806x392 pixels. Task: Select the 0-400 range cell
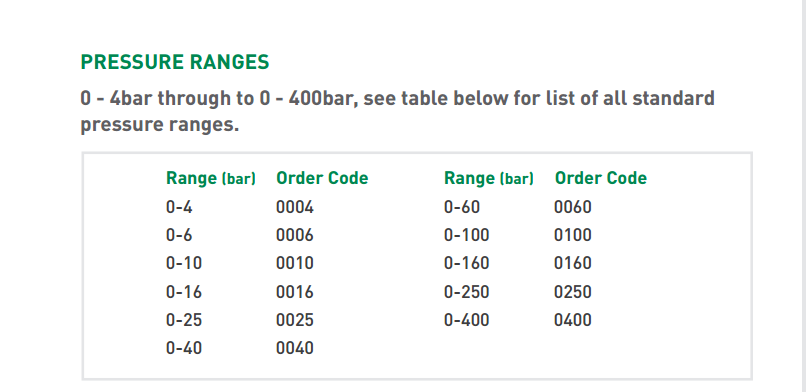coord(467,320)
